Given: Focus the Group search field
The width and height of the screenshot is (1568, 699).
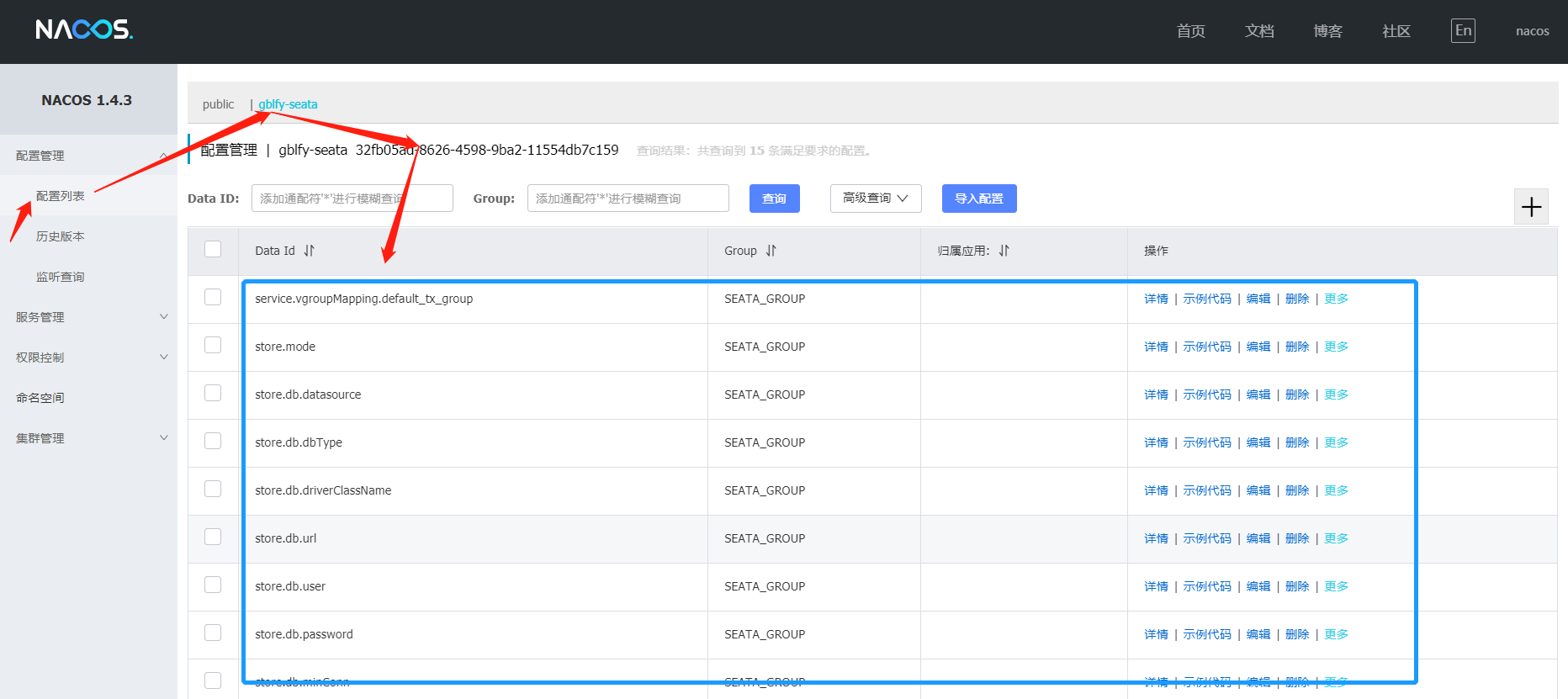Looking at the screenshot, I should (x=628, y=199).
